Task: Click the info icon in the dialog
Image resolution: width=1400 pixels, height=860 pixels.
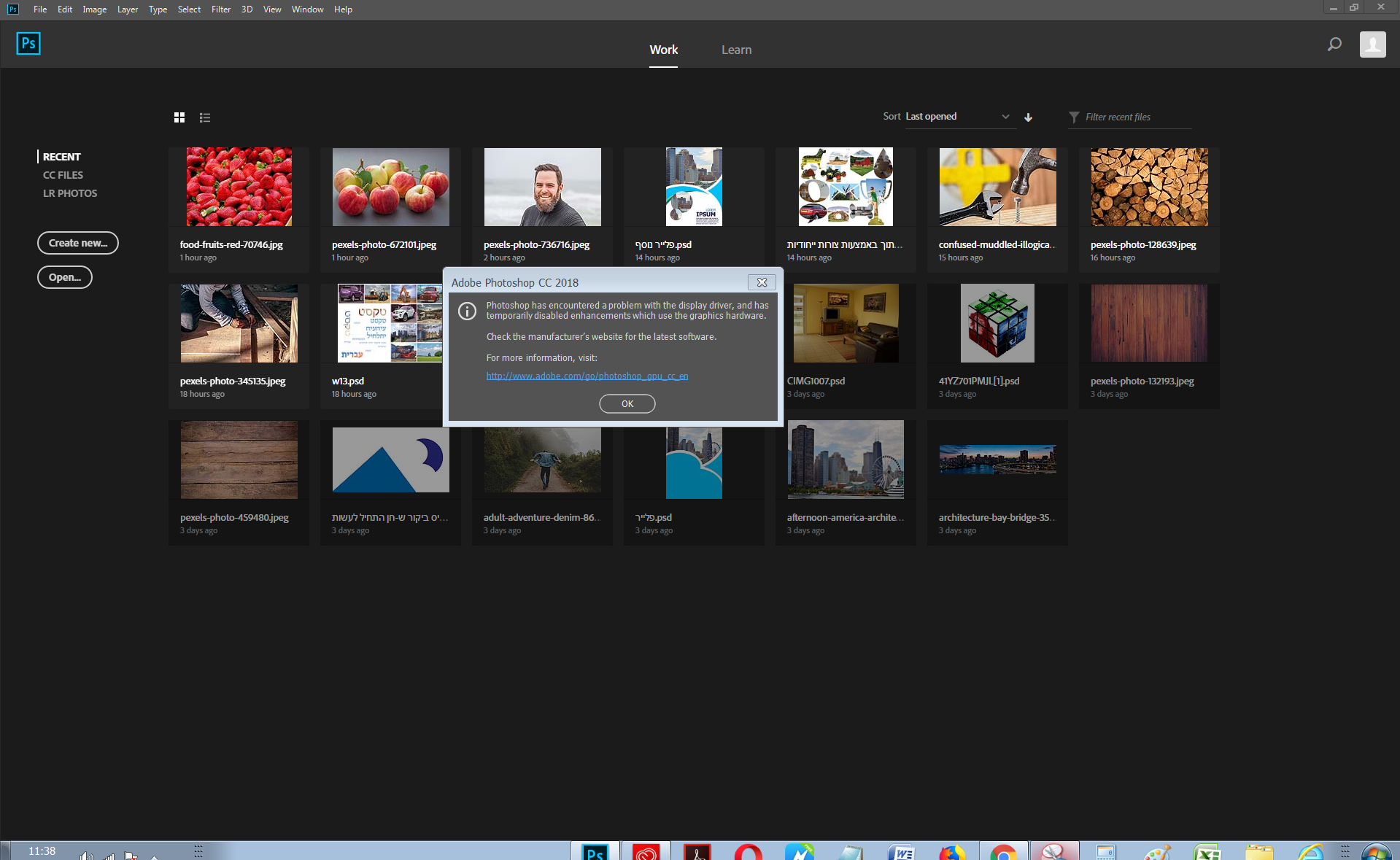Action: [x=467, y=311]
